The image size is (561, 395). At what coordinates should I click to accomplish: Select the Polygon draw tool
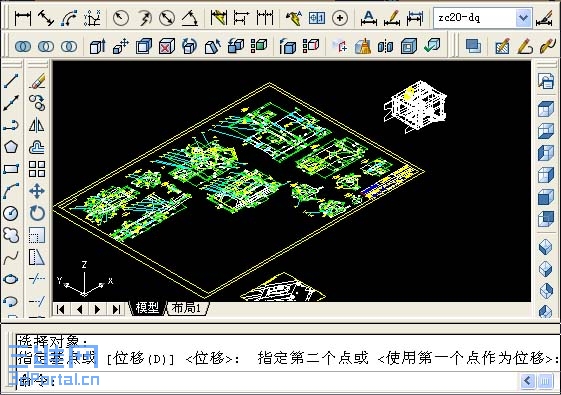coord(11,147)
